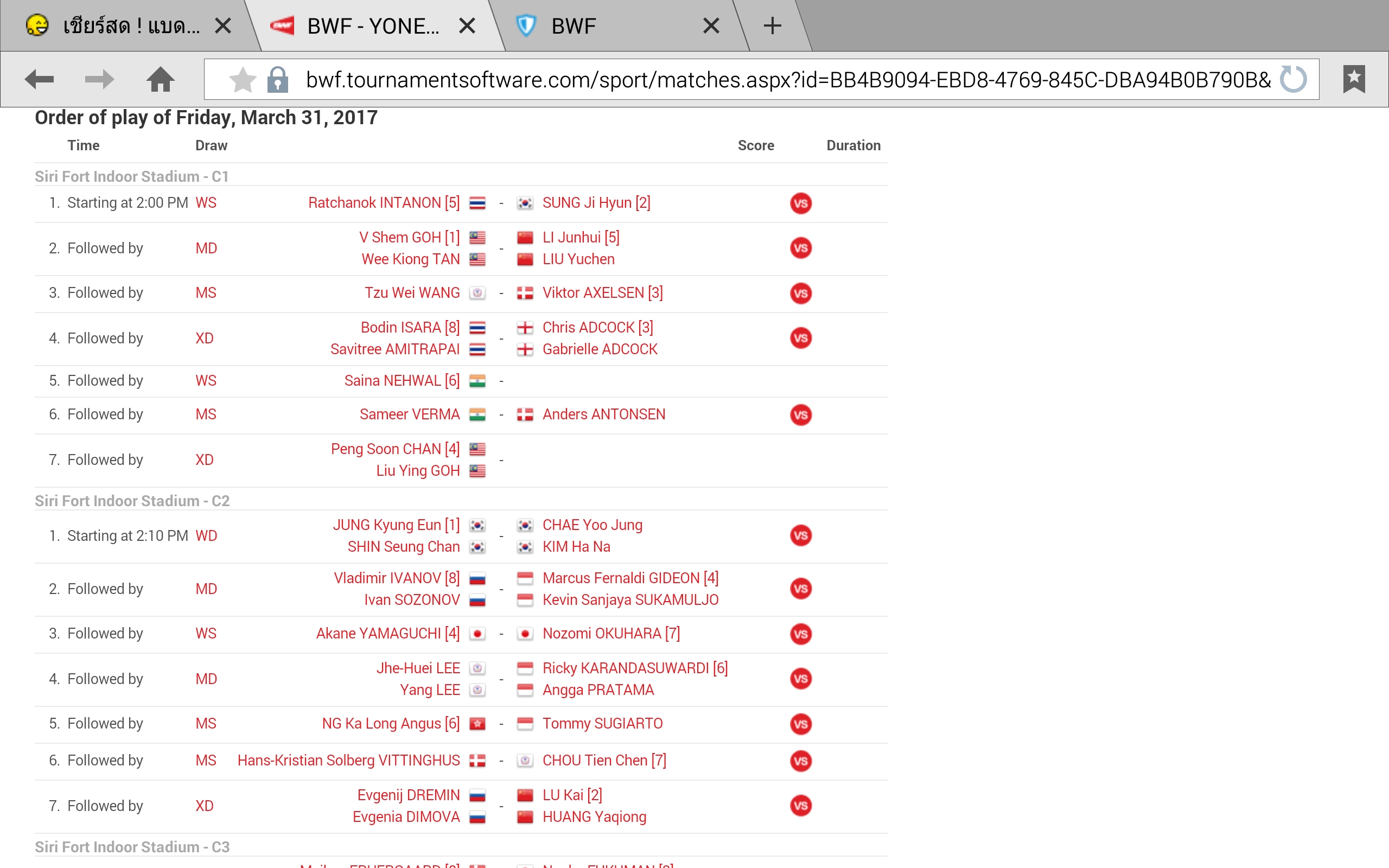The height and width of the screenshot is (868, 1389).
Task: Click the browser forward arrow
Action: [99, 79]
